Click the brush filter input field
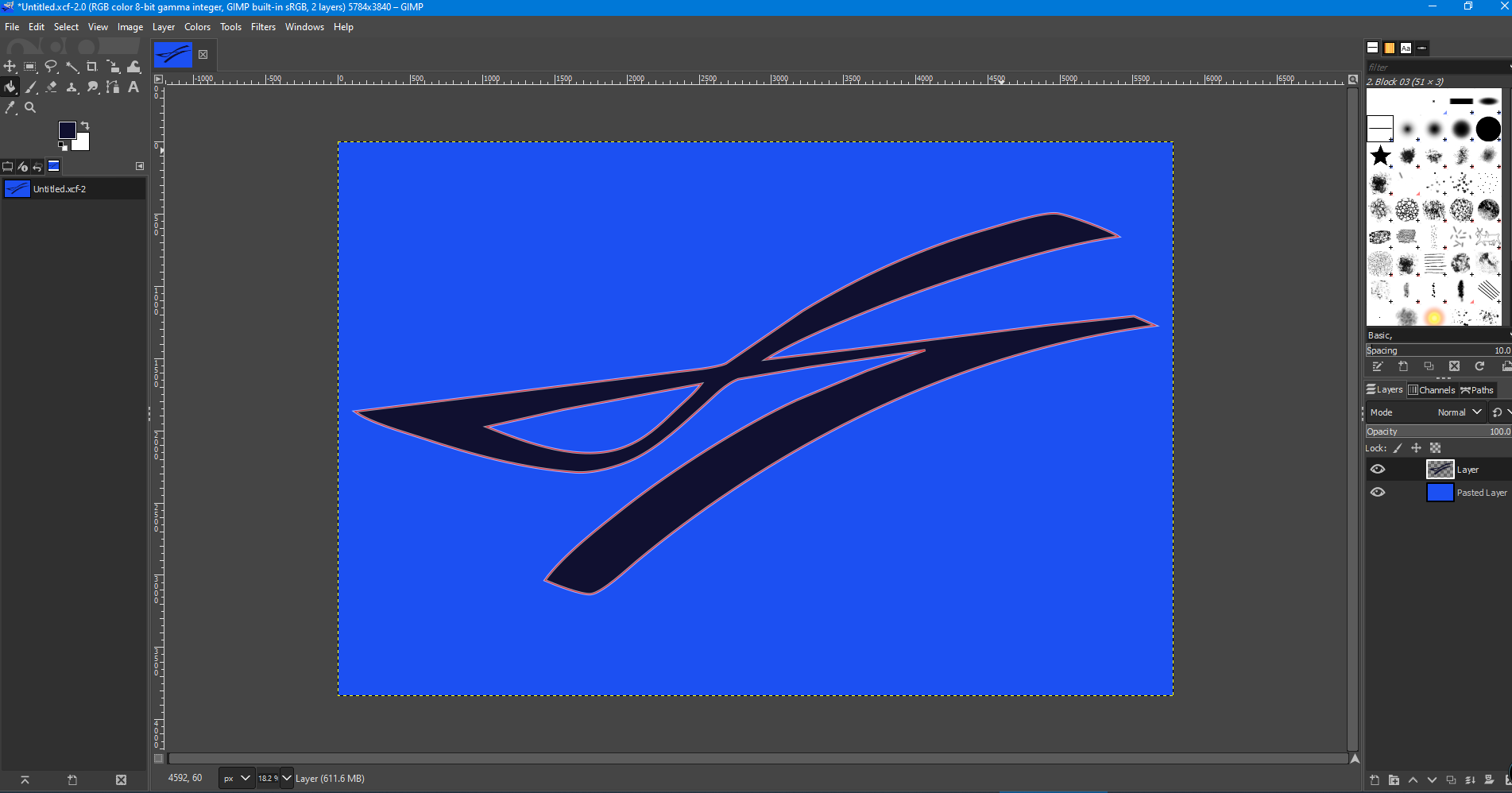 (x=1438, y=68)
